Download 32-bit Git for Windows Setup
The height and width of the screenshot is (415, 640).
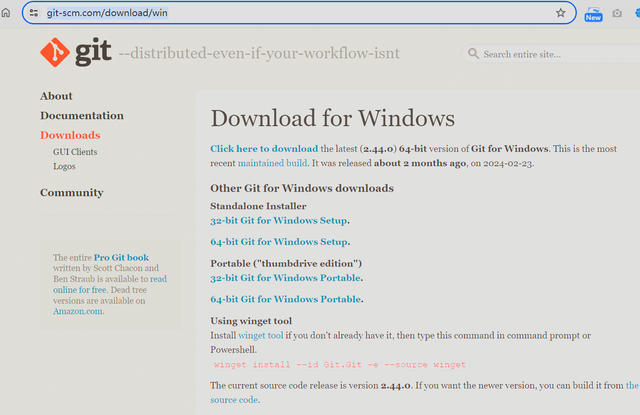(279, 220)
